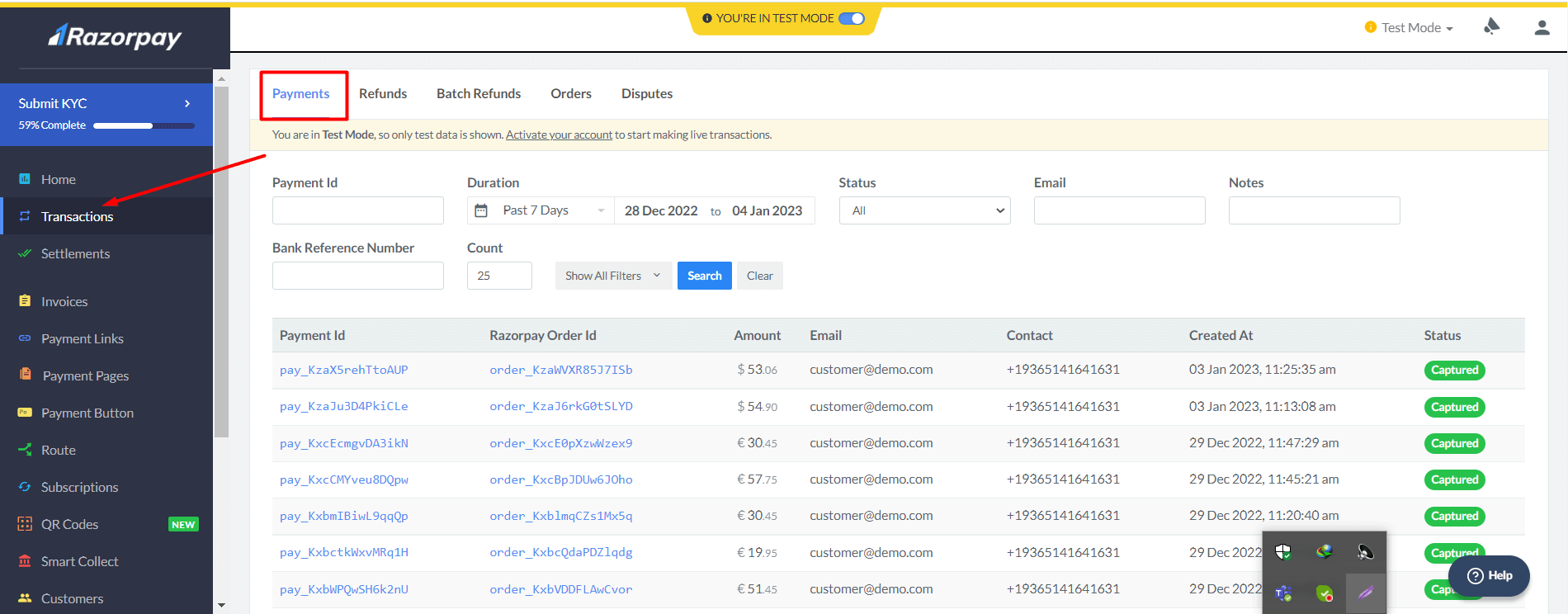Open the Disputes tab
The height and width of the screenshot is (614, 1568).
tap(647, 94)
